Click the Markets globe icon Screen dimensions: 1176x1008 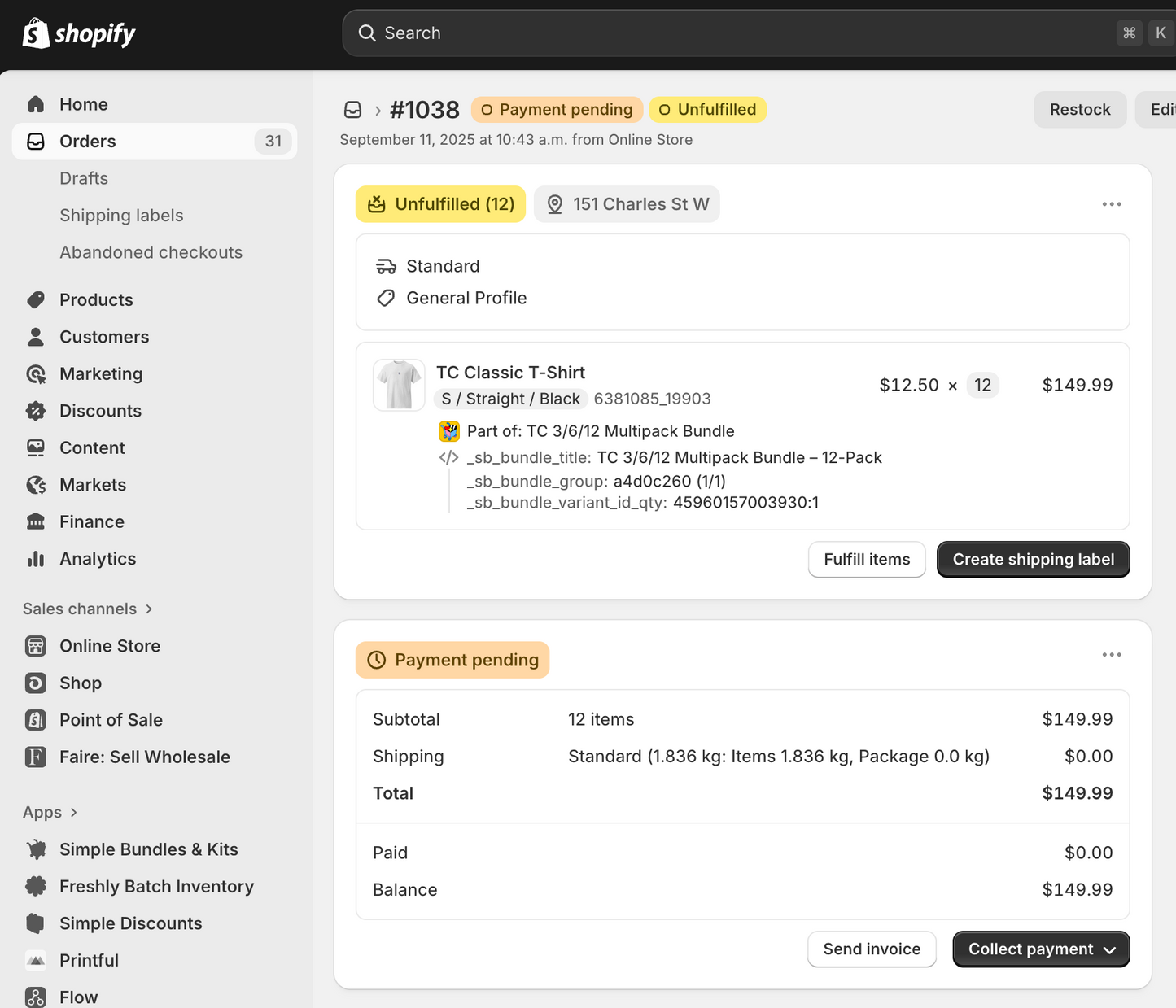(x=36, y=485)
